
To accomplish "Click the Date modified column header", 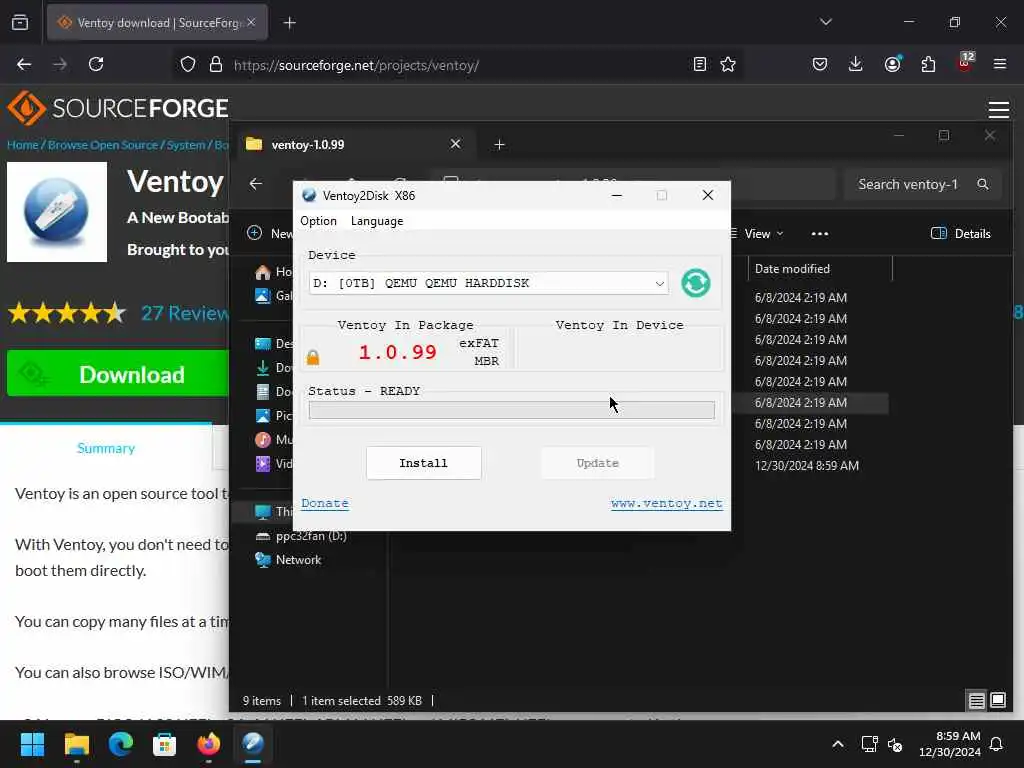I will (820, 269).
